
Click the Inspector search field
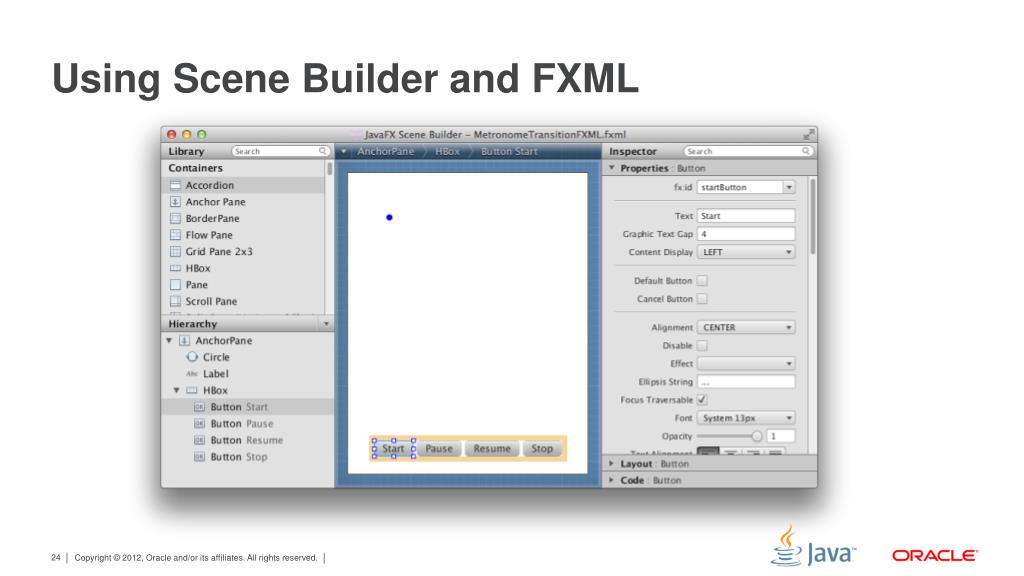[748, 151]
